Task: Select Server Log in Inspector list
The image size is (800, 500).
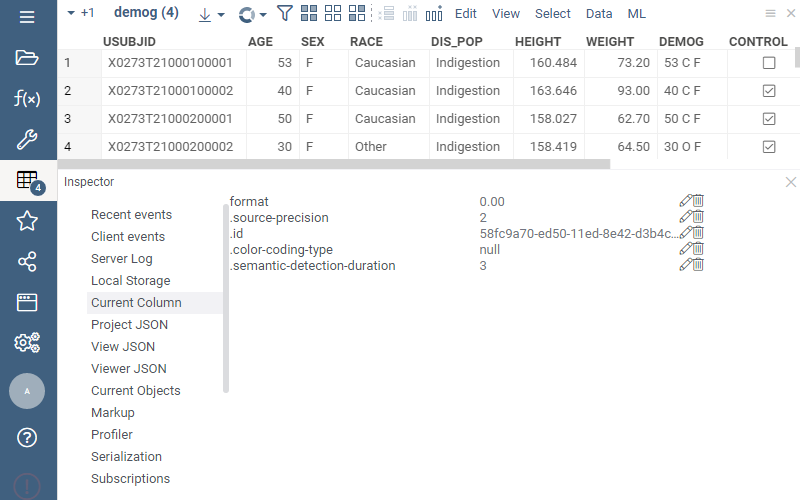Action: (x=121, y=259)
